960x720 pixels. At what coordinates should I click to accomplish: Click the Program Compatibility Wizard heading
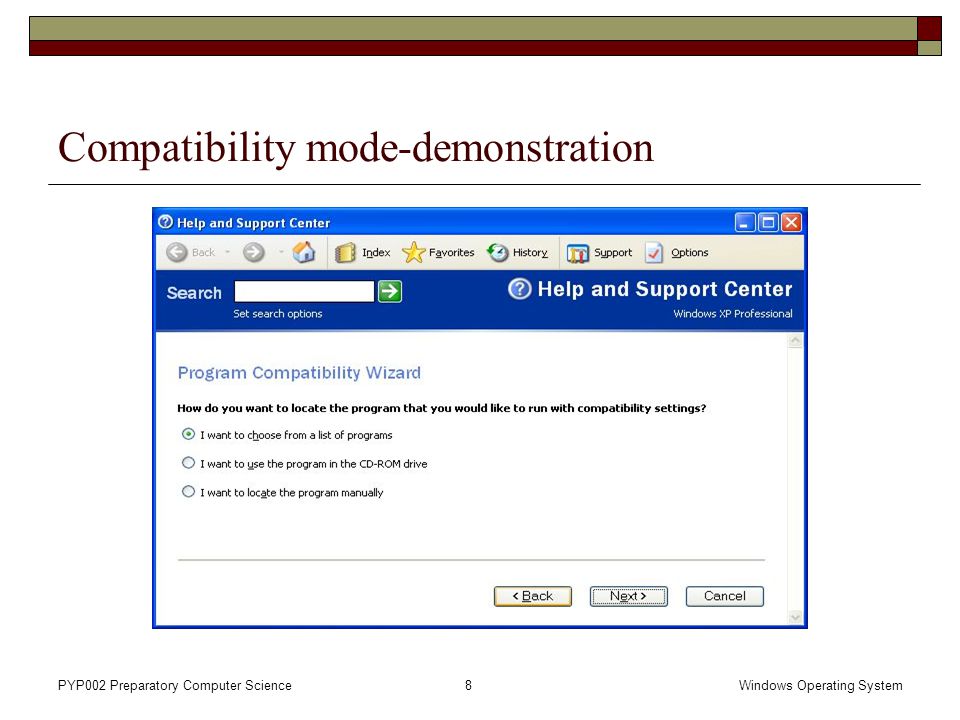point(299,373)
